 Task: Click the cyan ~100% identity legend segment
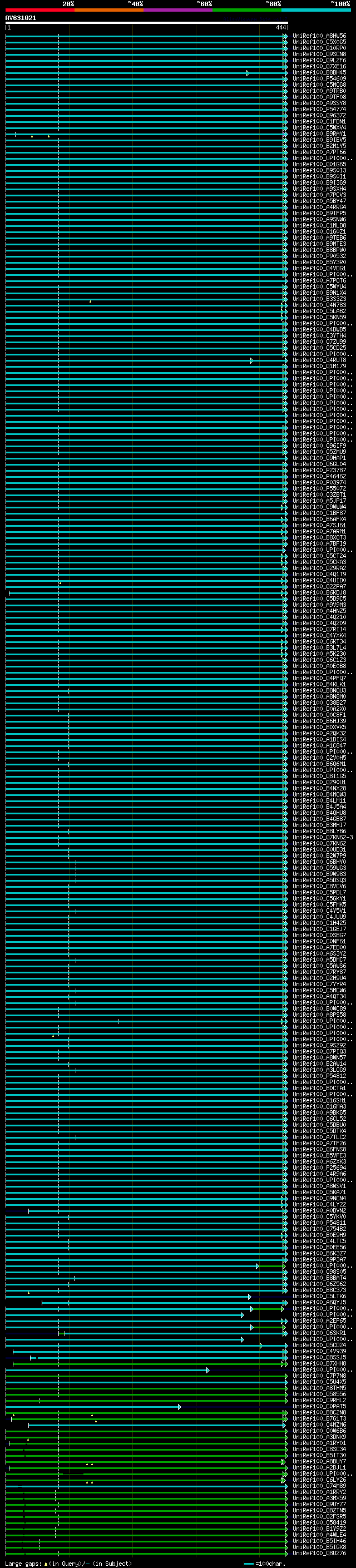[x=316, y=10]
